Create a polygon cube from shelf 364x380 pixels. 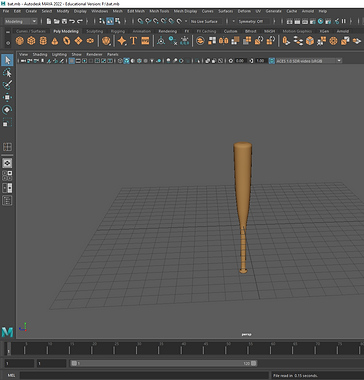(x=31, y=41)
